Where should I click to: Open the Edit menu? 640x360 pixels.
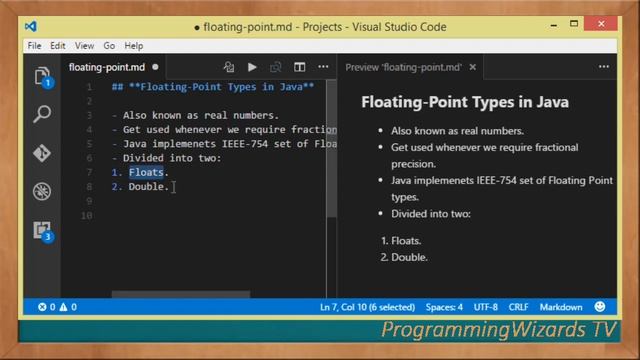(58, 46)
